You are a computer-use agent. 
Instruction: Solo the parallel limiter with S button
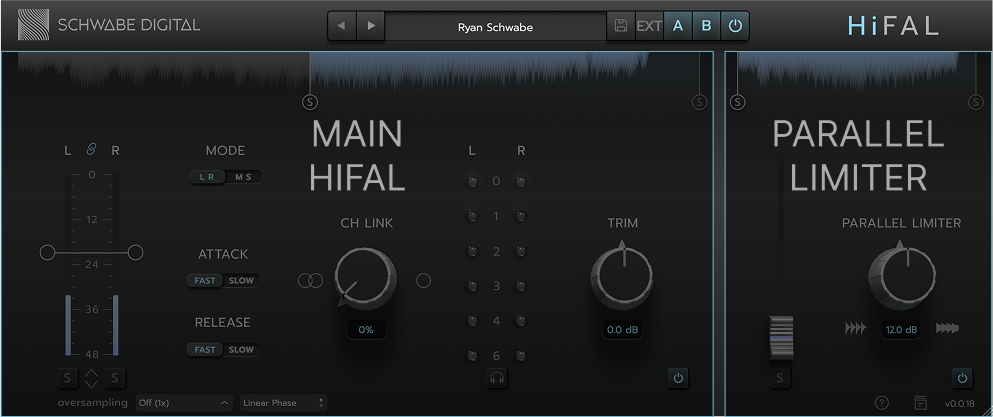click(x=780, y=378)
